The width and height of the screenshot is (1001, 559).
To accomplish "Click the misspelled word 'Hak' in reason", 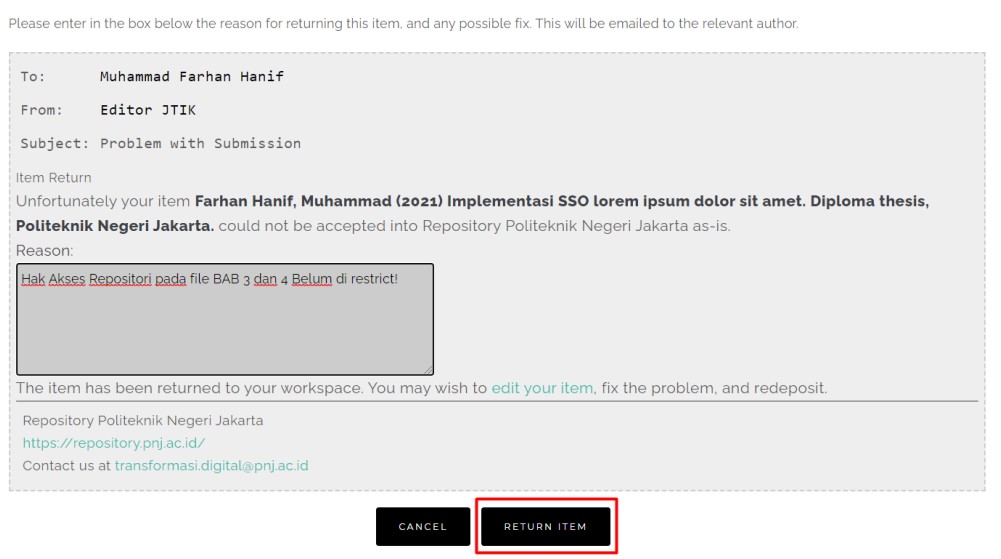I will point(32,278).
